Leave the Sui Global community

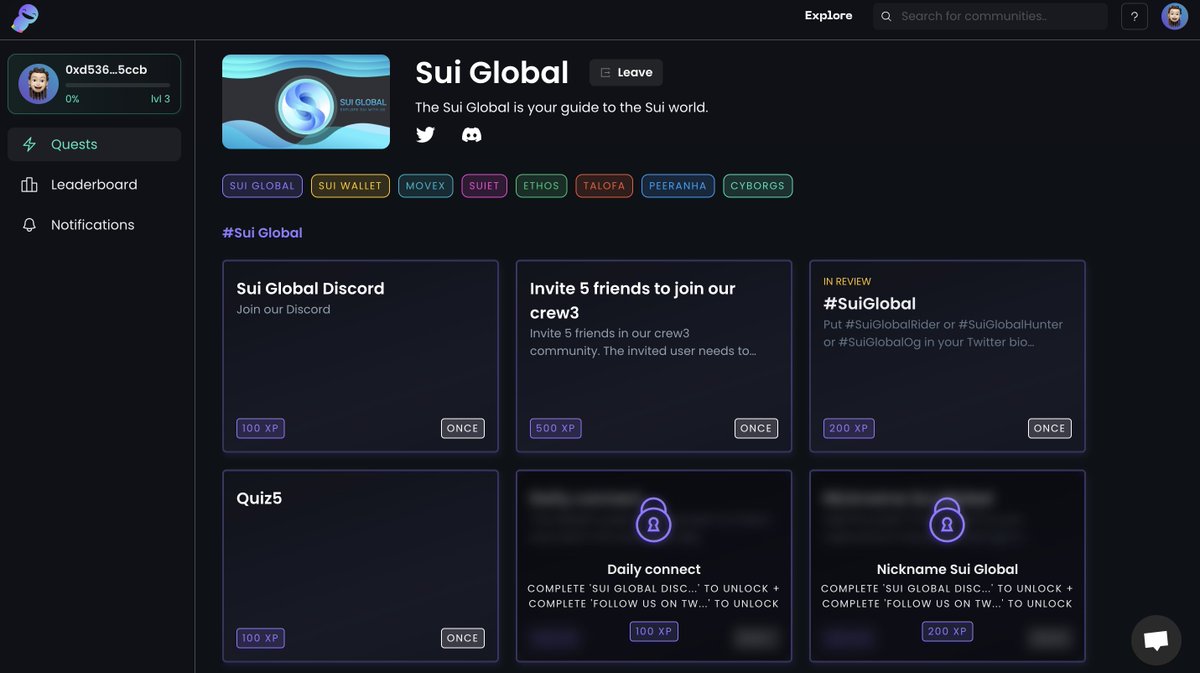coord(626,72)
